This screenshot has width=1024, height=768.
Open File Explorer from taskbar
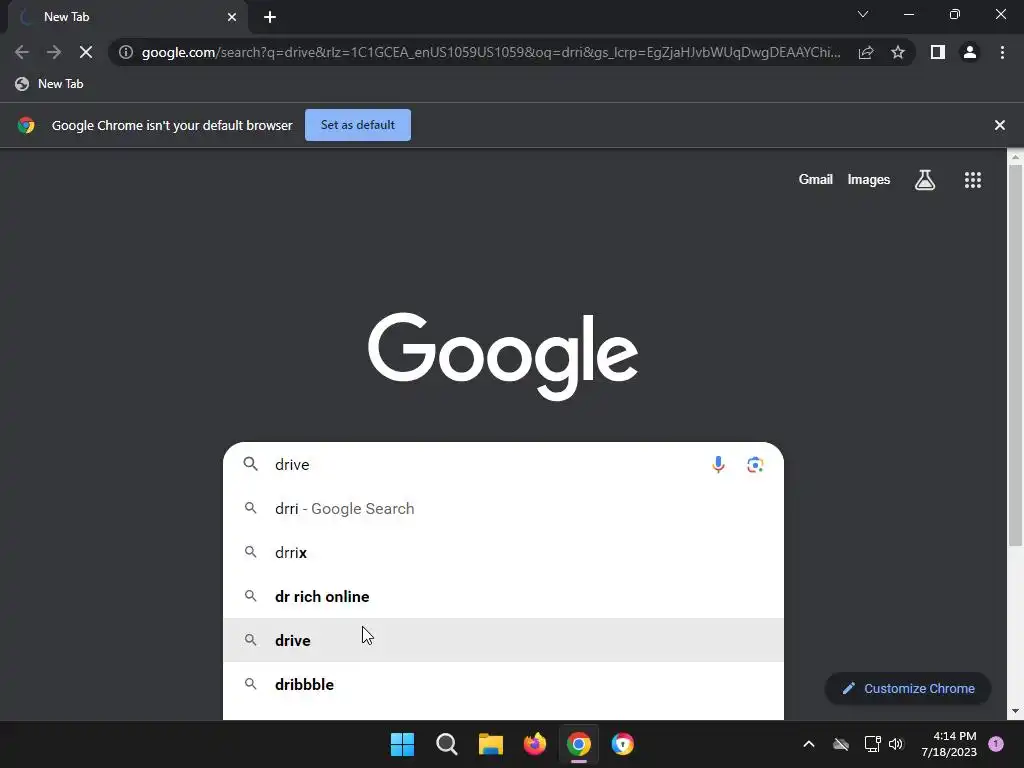point(490,744)
